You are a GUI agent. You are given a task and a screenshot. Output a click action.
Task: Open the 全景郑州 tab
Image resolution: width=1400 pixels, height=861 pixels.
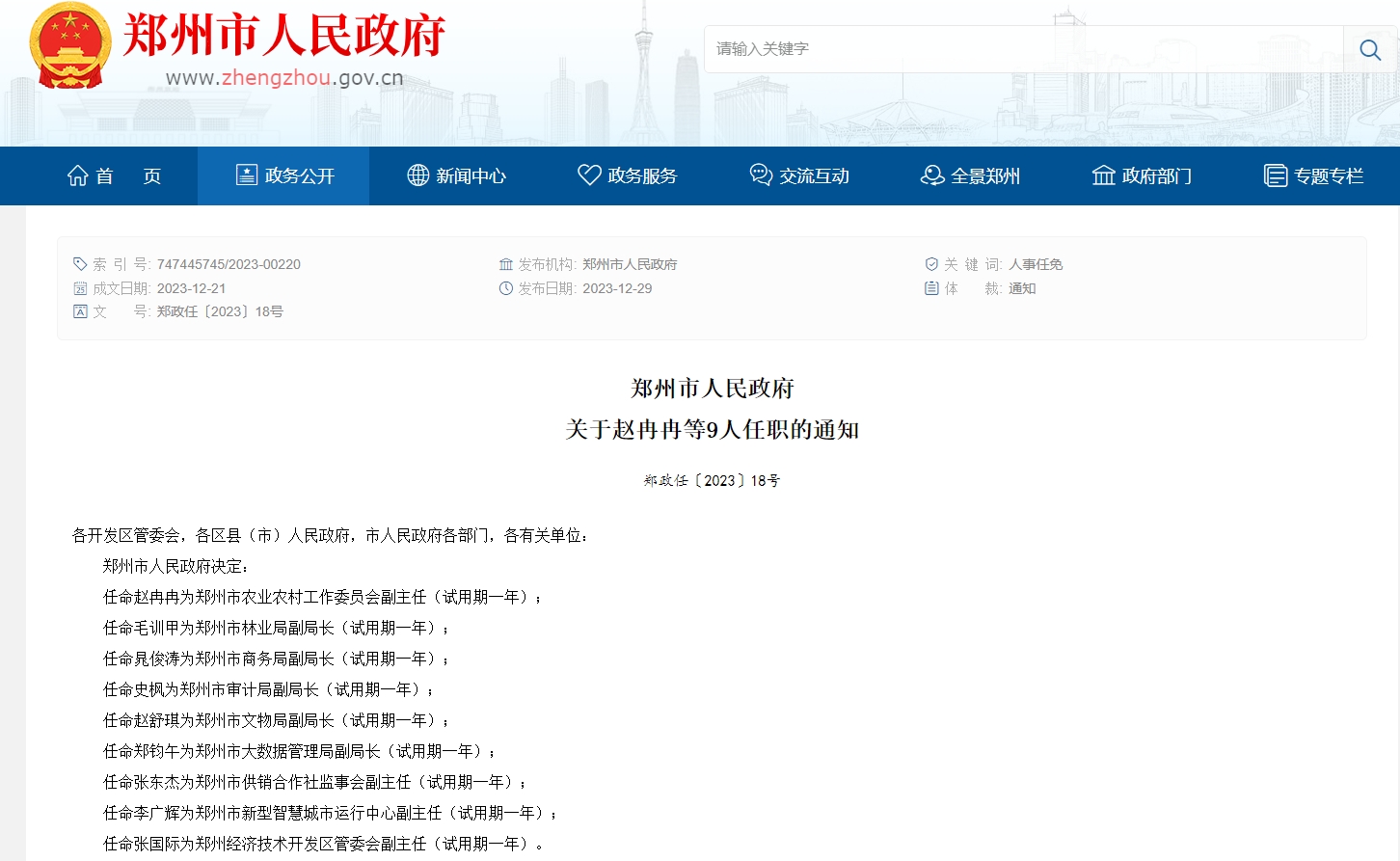point(970,175)
